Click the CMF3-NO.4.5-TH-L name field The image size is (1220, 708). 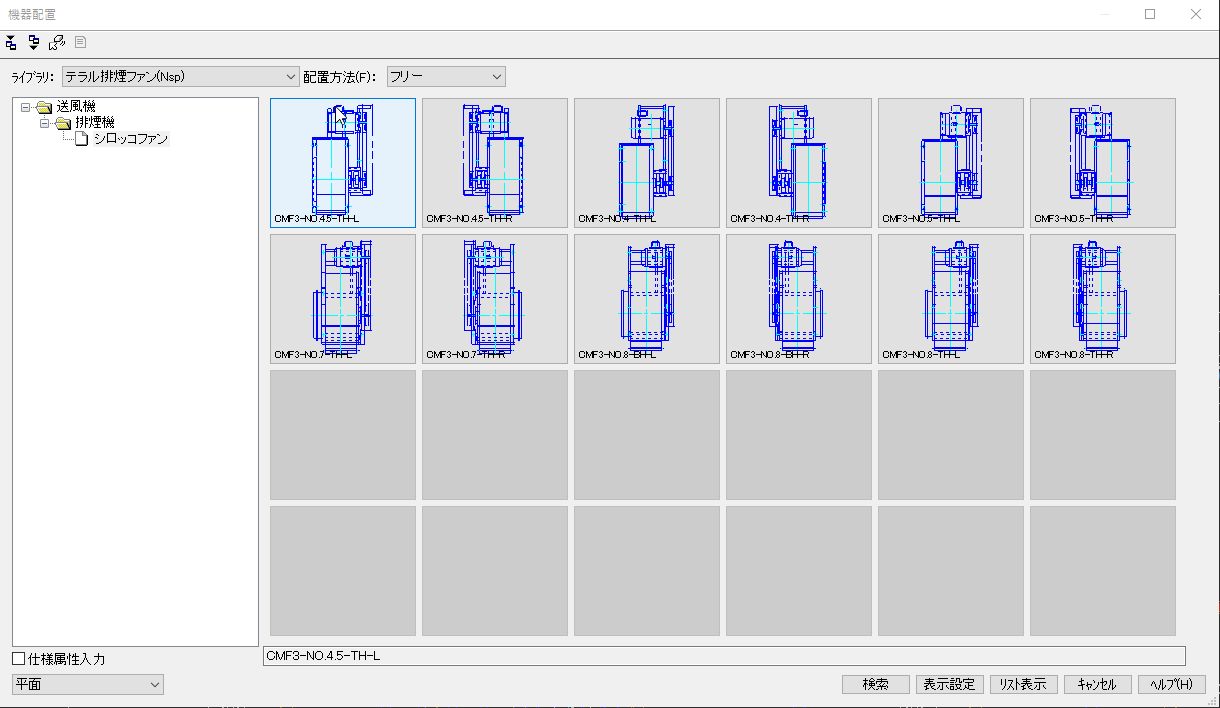point(724,656)
